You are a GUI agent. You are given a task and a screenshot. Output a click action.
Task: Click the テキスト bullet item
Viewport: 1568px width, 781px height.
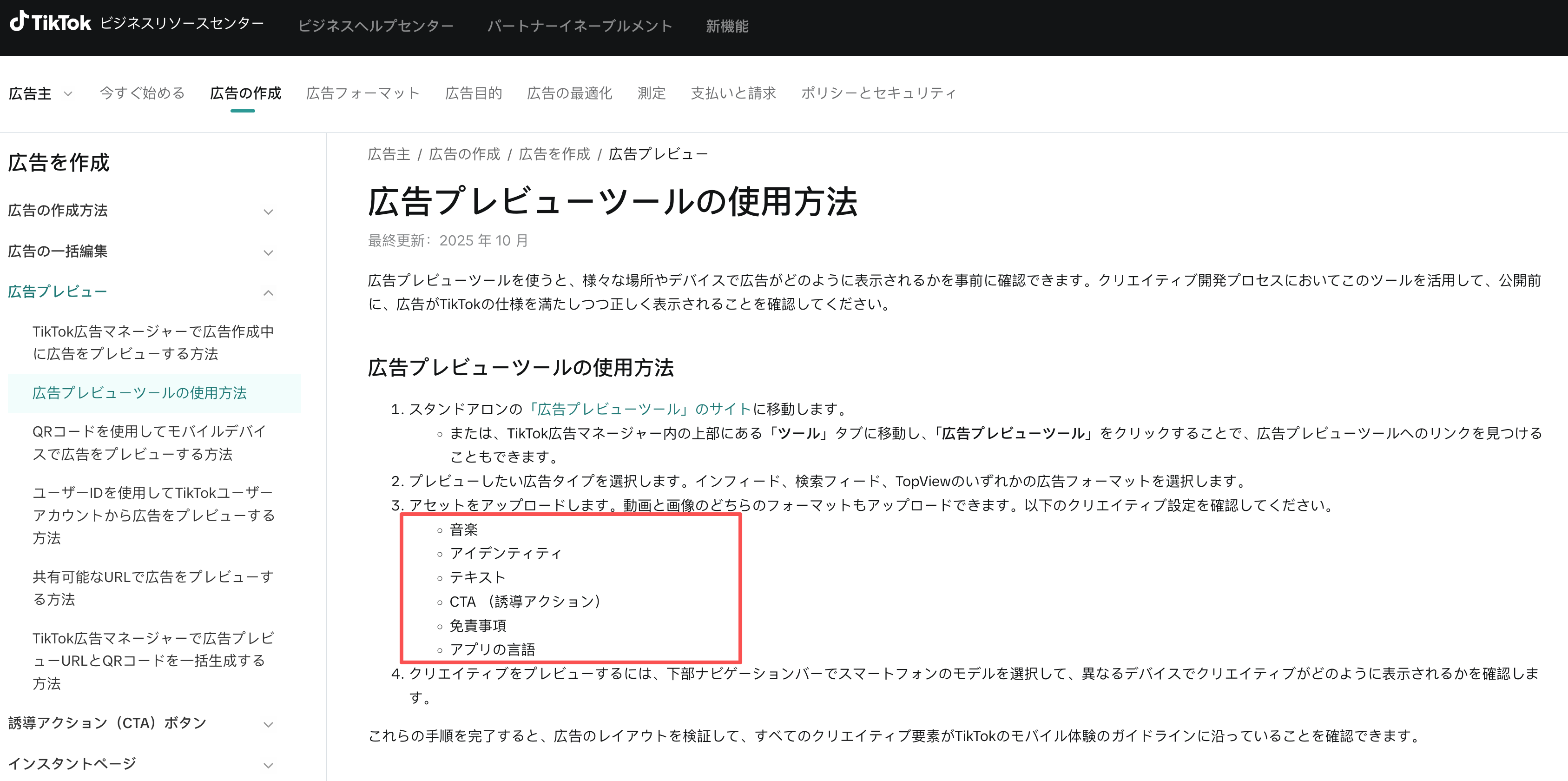[477, 578]
